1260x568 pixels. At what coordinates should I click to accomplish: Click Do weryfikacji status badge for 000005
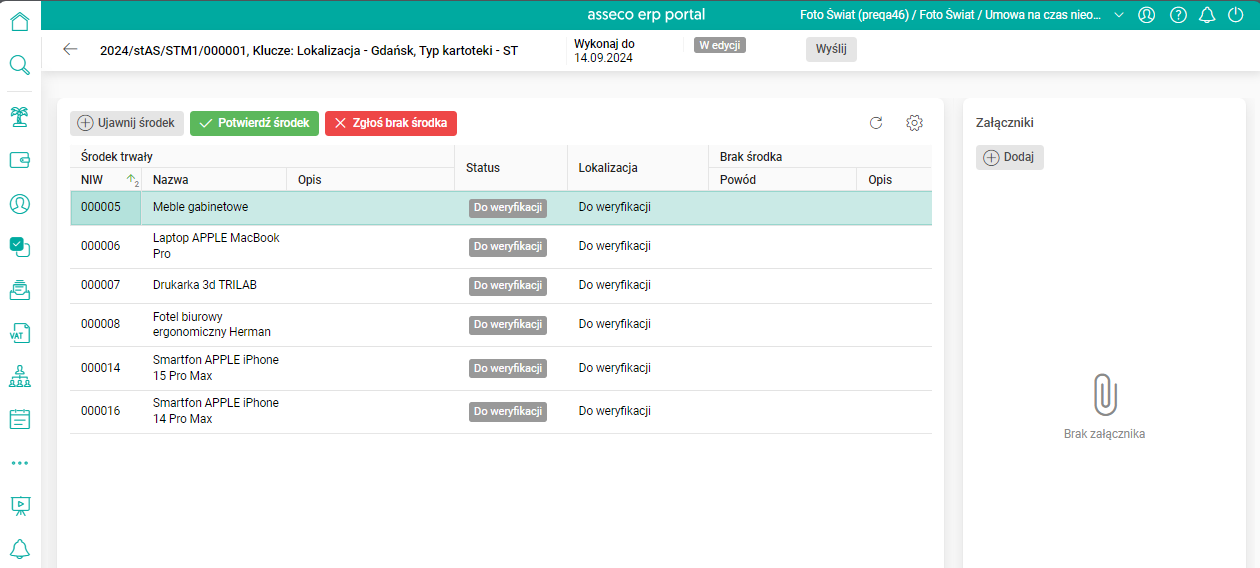[x=508, y=208]
